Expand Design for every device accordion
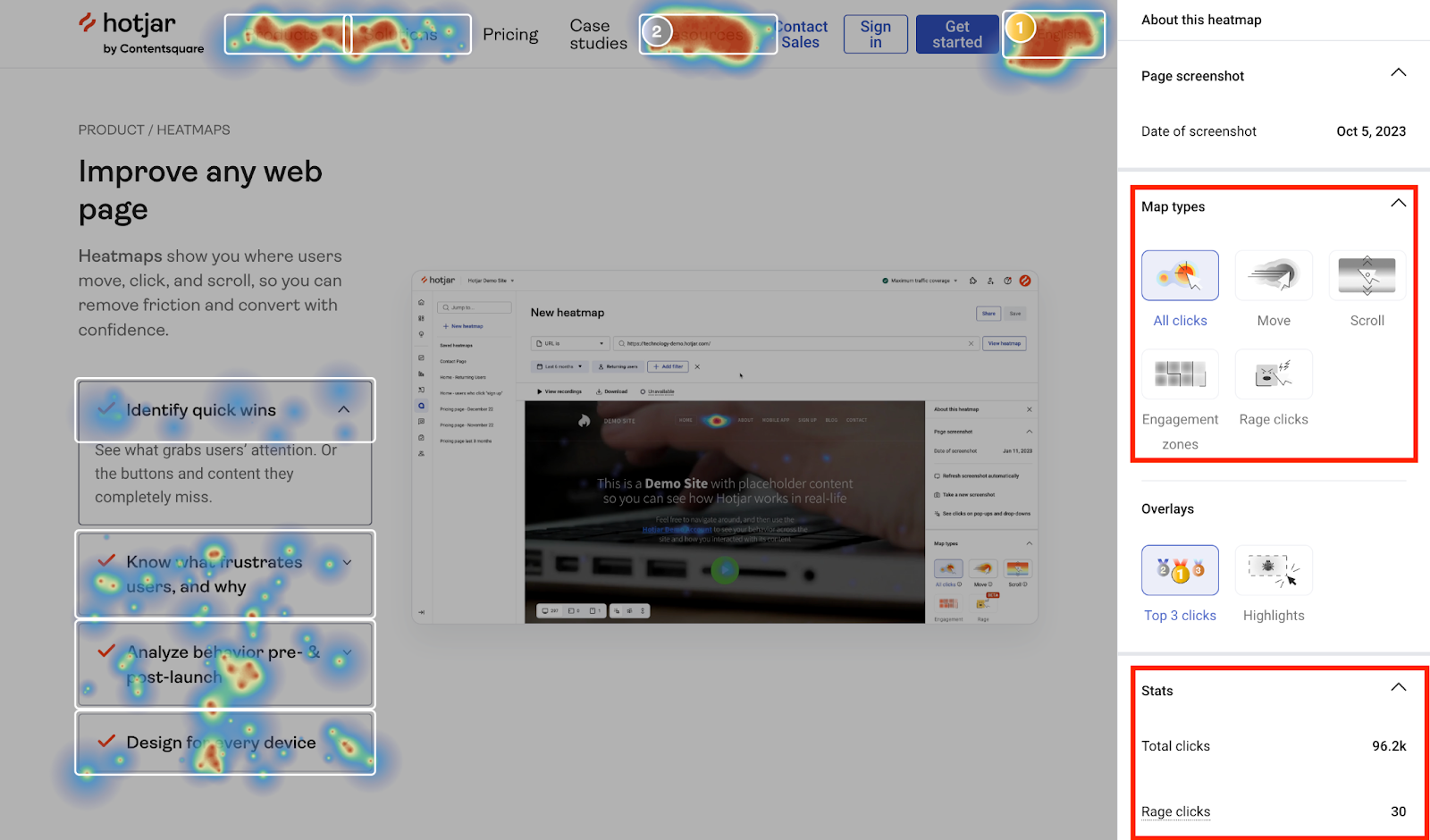The height and width of the screenshot is (840, 1430). click(x=225, y=743)
